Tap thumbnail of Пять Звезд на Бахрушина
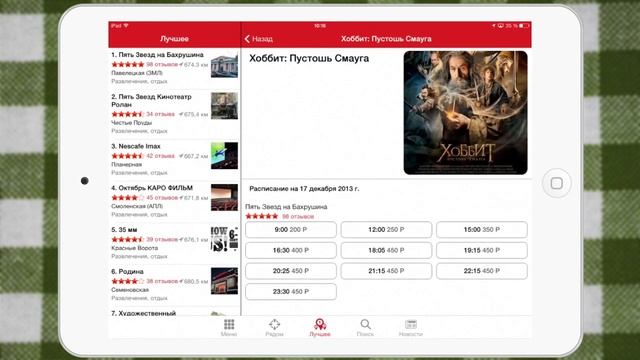 point(224,65)
